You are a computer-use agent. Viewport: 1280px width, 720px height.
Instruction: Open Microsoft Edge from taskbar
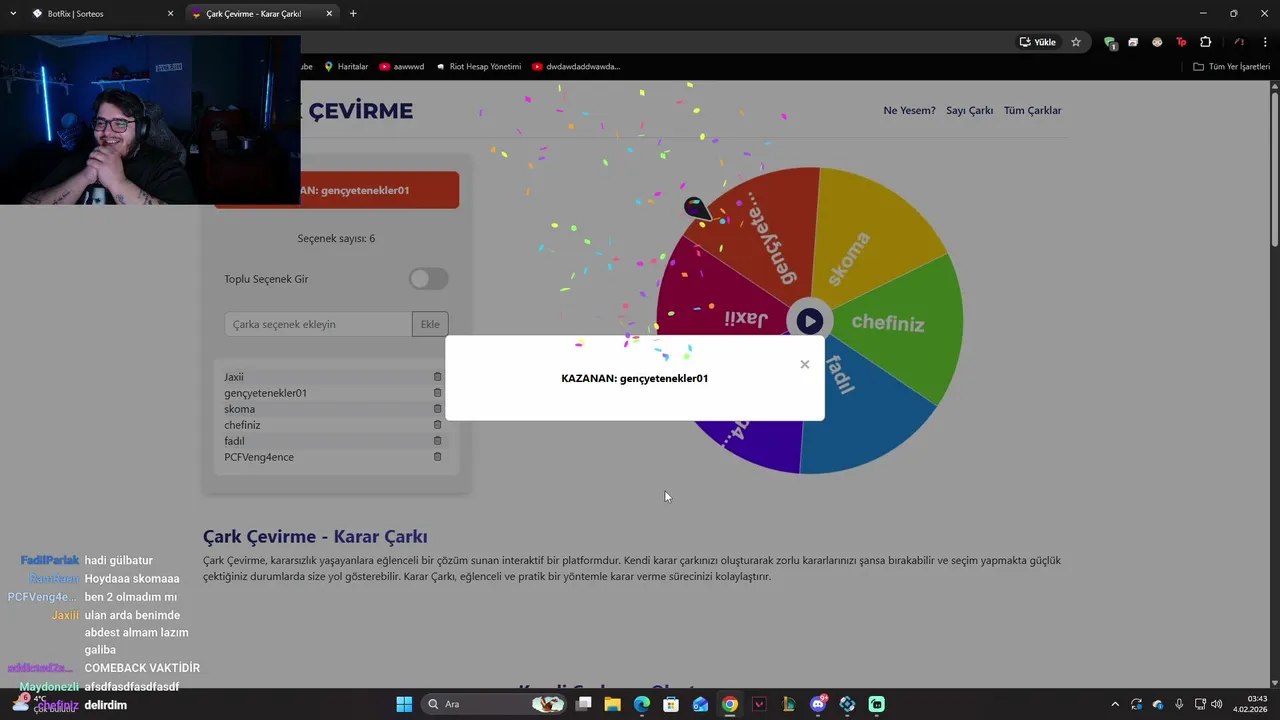(642, 704)
